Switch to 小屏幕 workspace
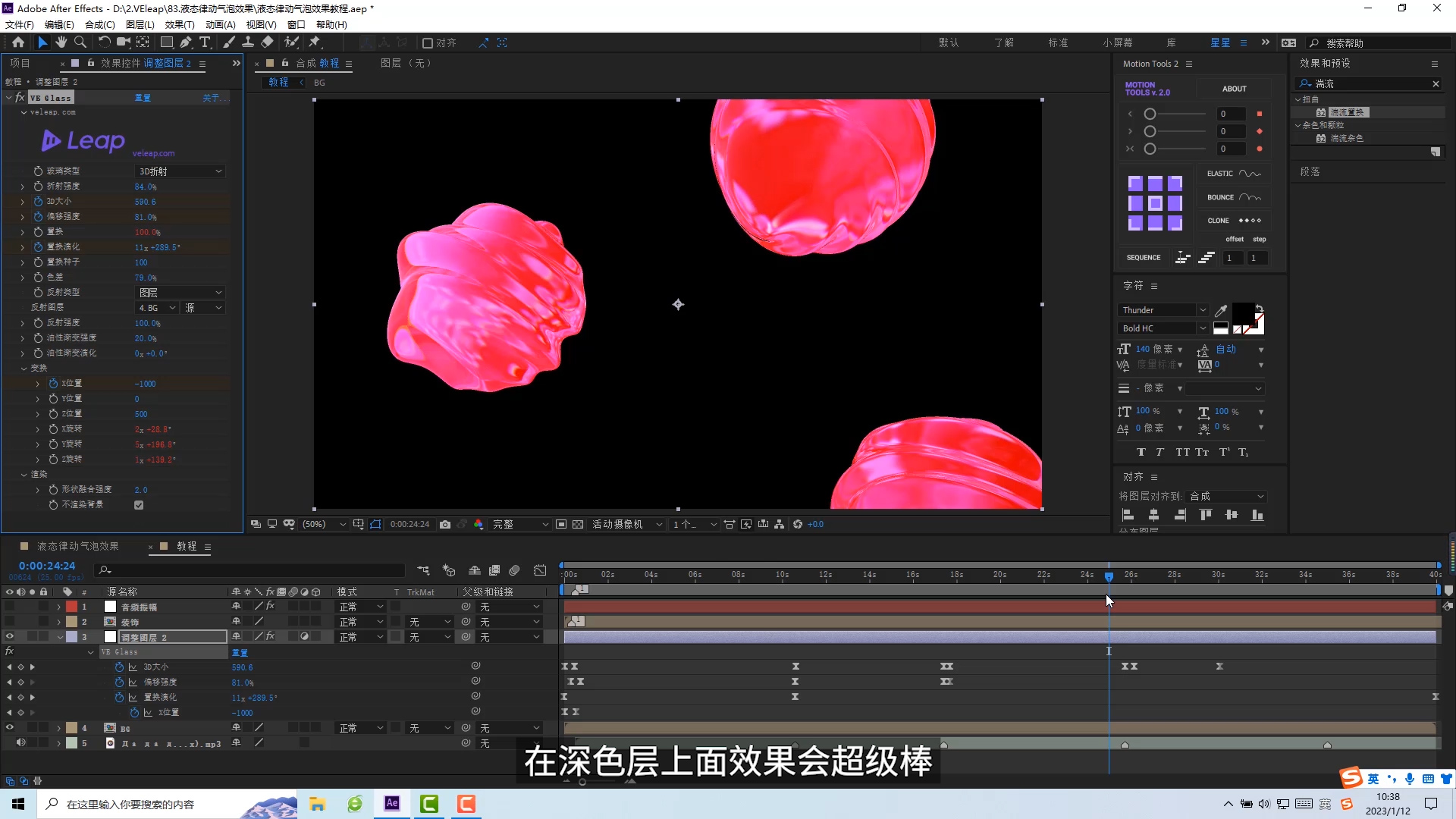 (x=1118, y=42)
